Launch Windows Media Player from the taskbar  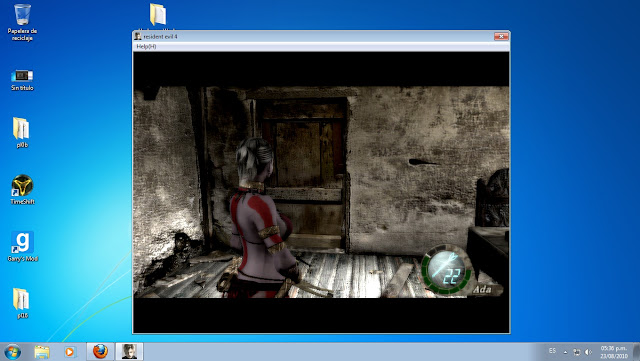coord(69,352)
